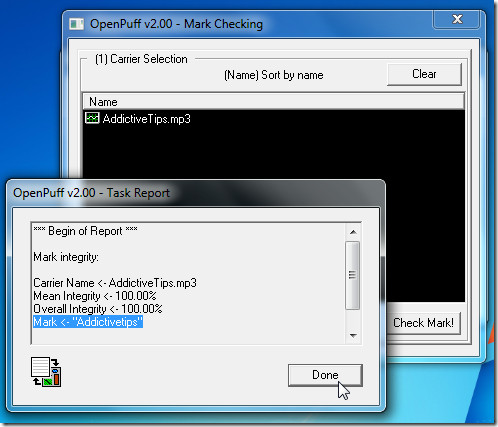Click the OpenPuff title bar icon
Screen dimensions: 498x427
point(76,24)
